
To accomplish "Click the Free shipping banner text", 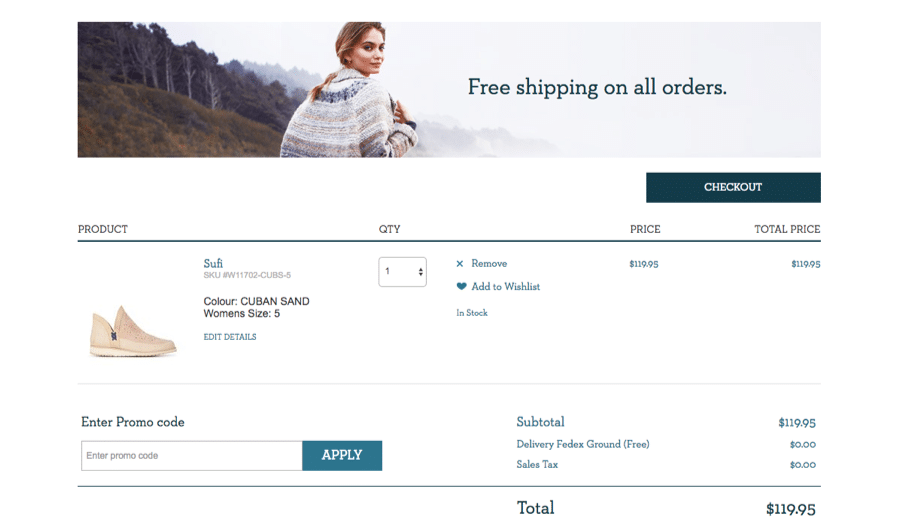I will (x=597, y=88).
